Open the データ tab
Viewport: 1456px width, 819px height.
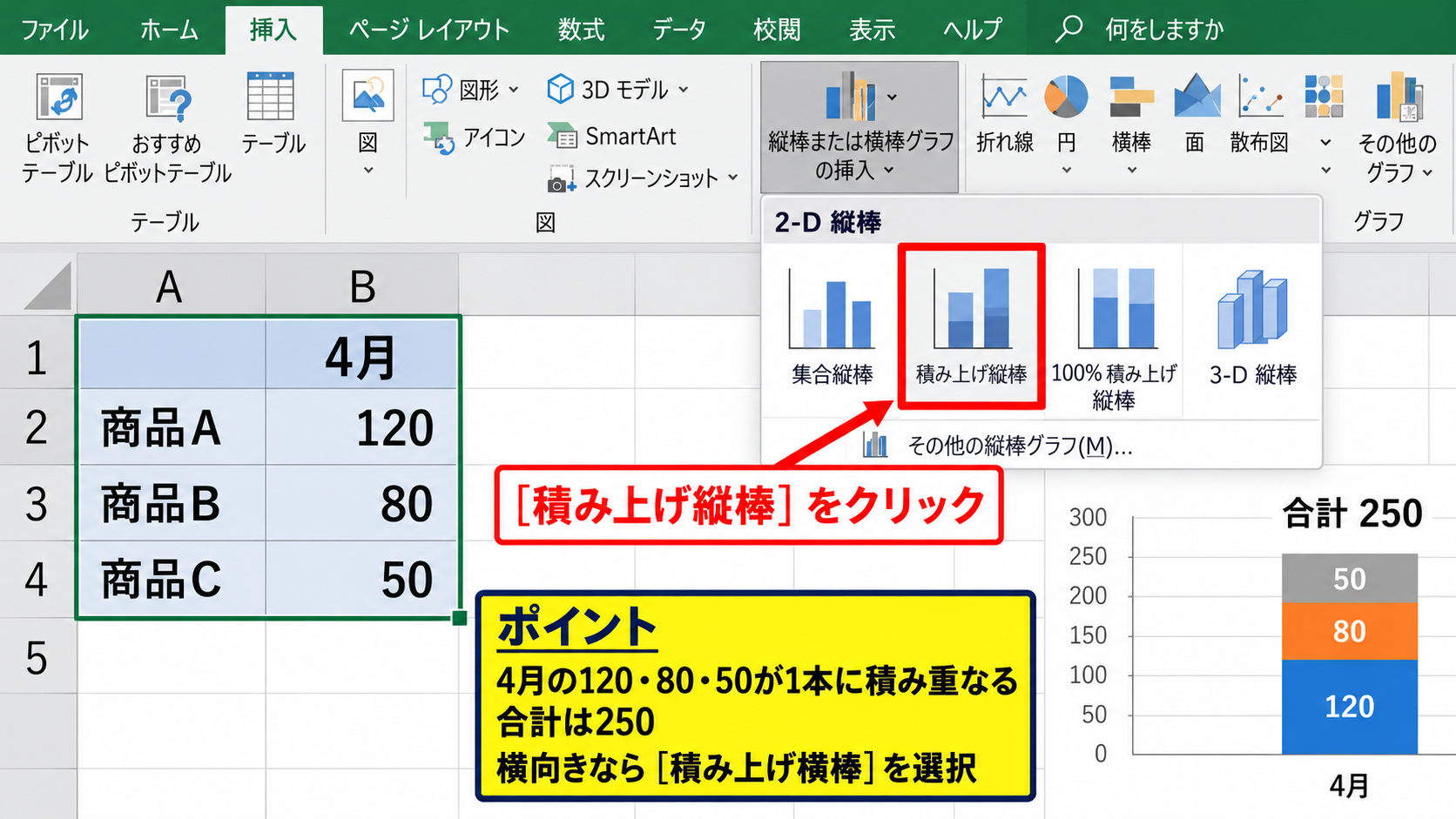point(679,30)
